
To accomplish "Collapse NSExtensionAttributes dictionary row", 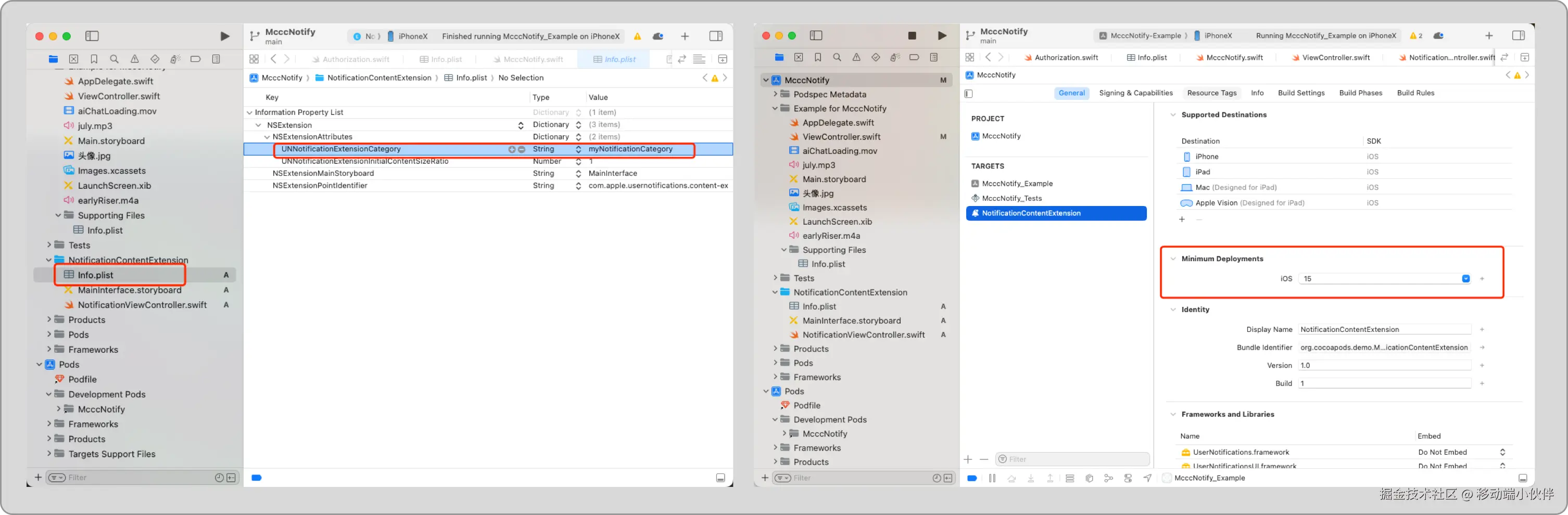I will tap(267, 137).
